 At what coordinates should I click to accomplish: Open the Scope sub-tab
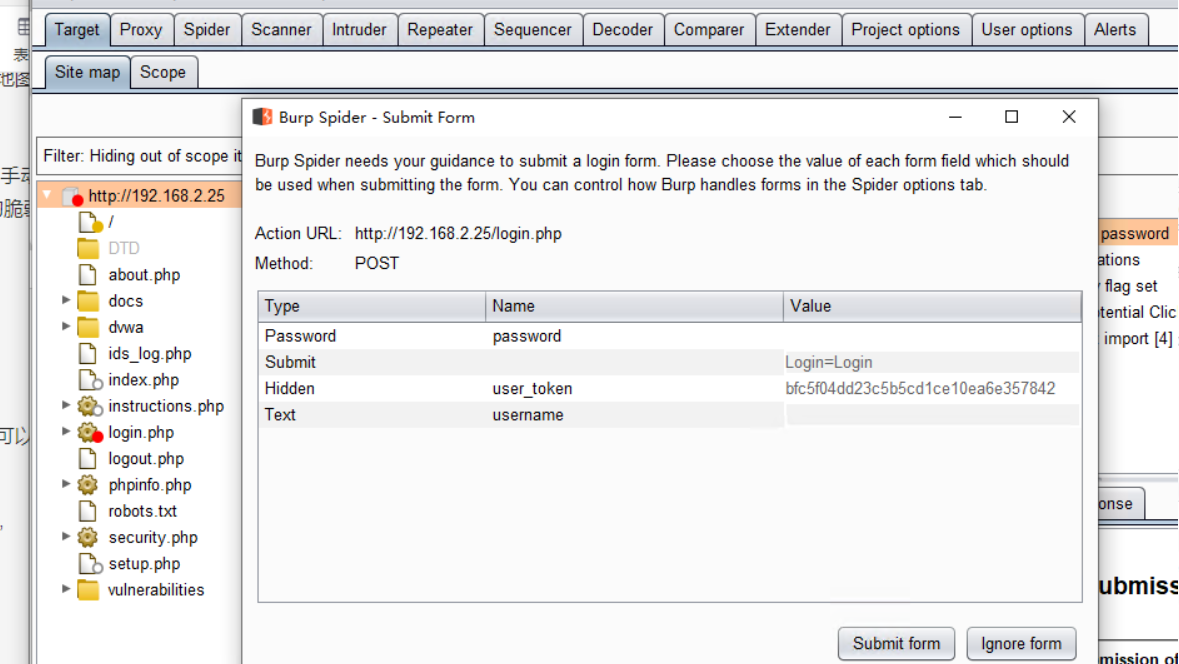tap(162, 72)
